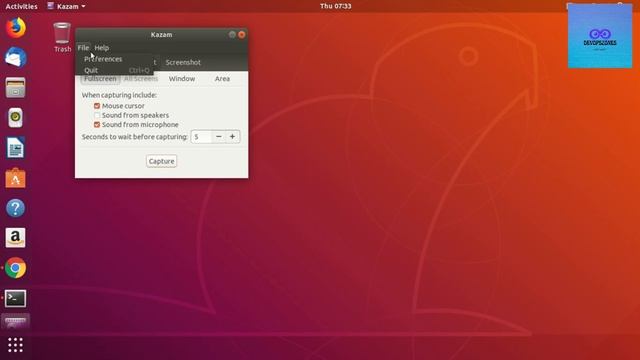Show Applications grid at dock bottom
640x360 pixels.
click(16, 345)
